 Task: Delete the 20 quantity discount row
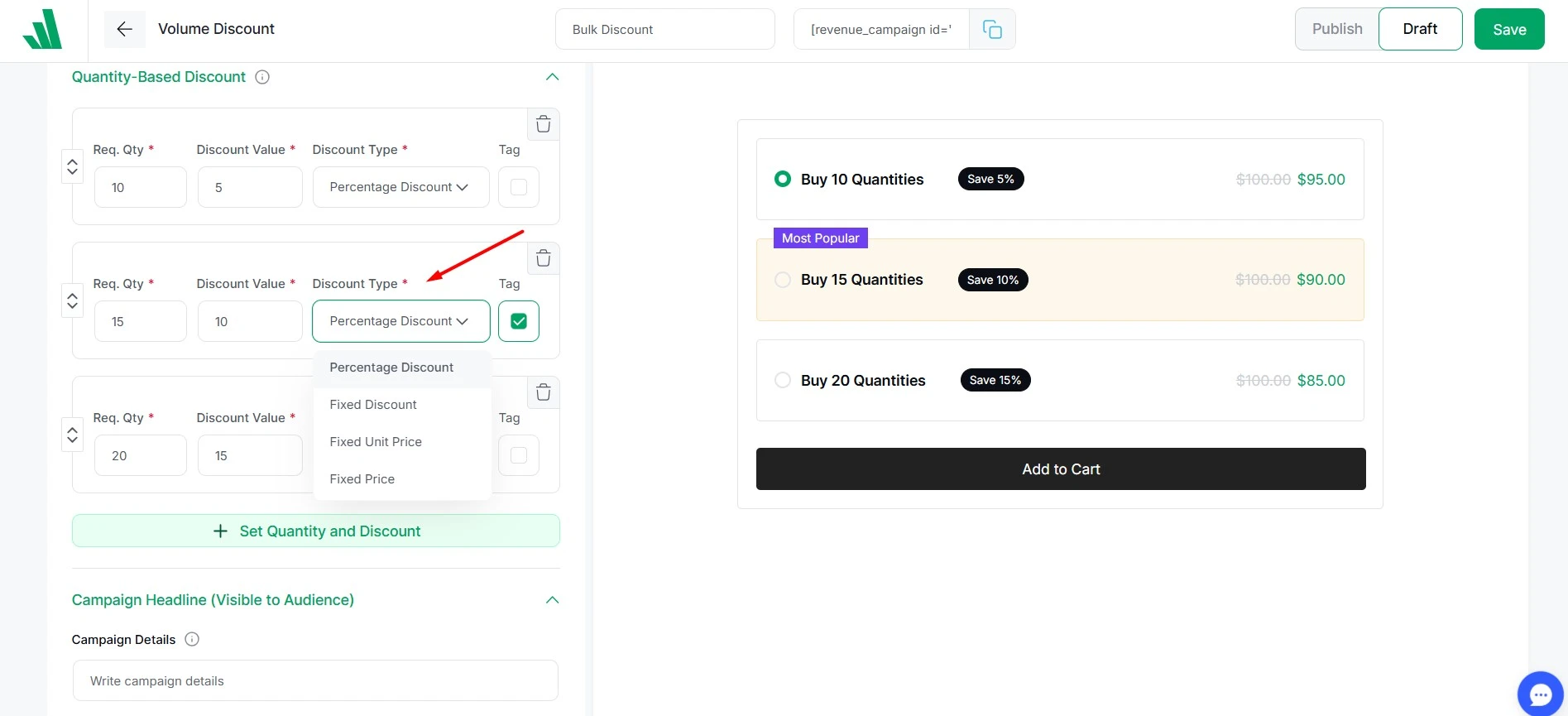(544, 392)
